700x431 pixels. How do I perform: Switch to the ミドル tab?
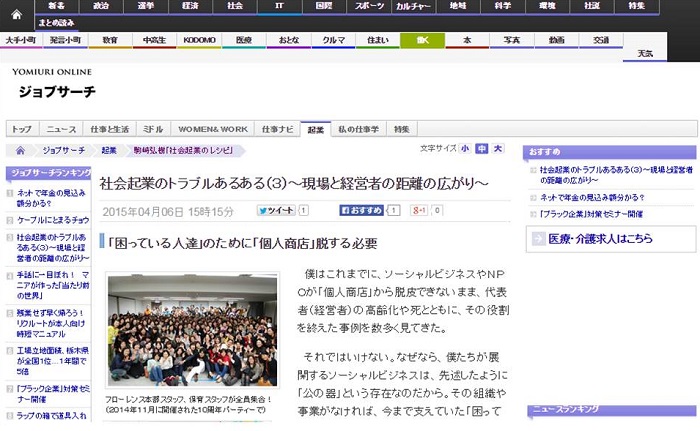pyautogui.click(x=153, y=130)
